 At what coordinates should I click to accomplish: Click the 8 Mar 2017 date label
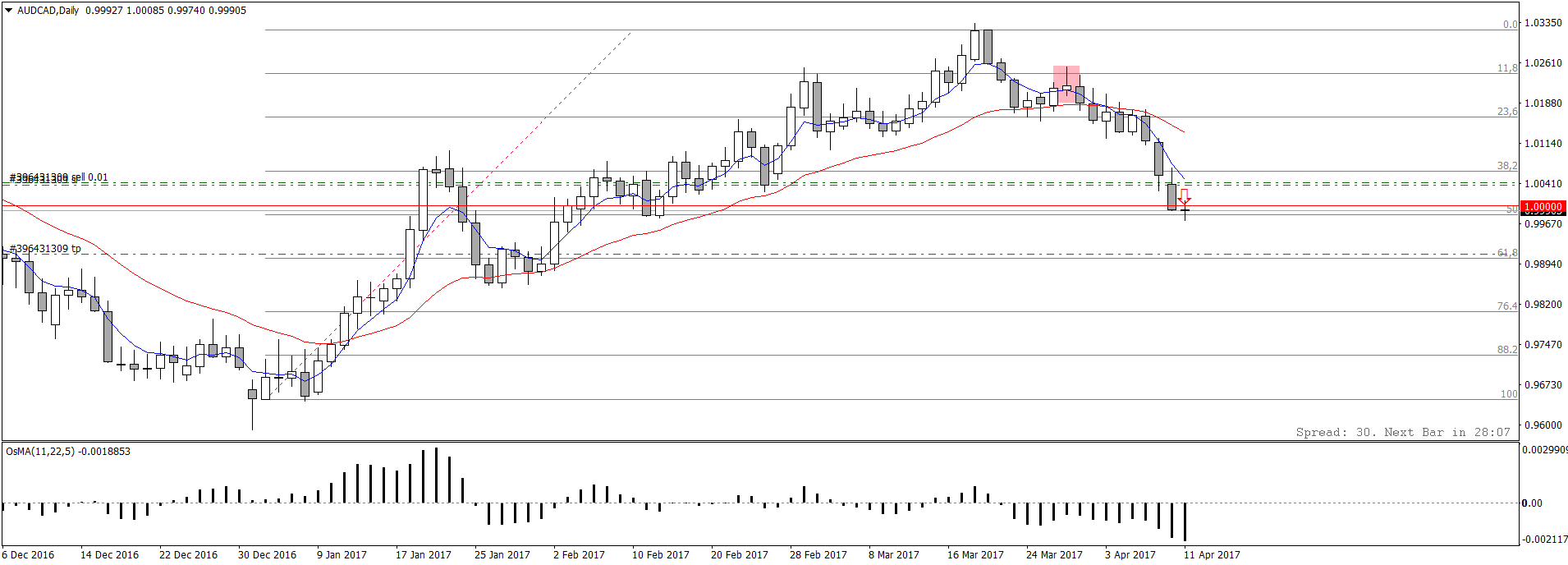893,555
